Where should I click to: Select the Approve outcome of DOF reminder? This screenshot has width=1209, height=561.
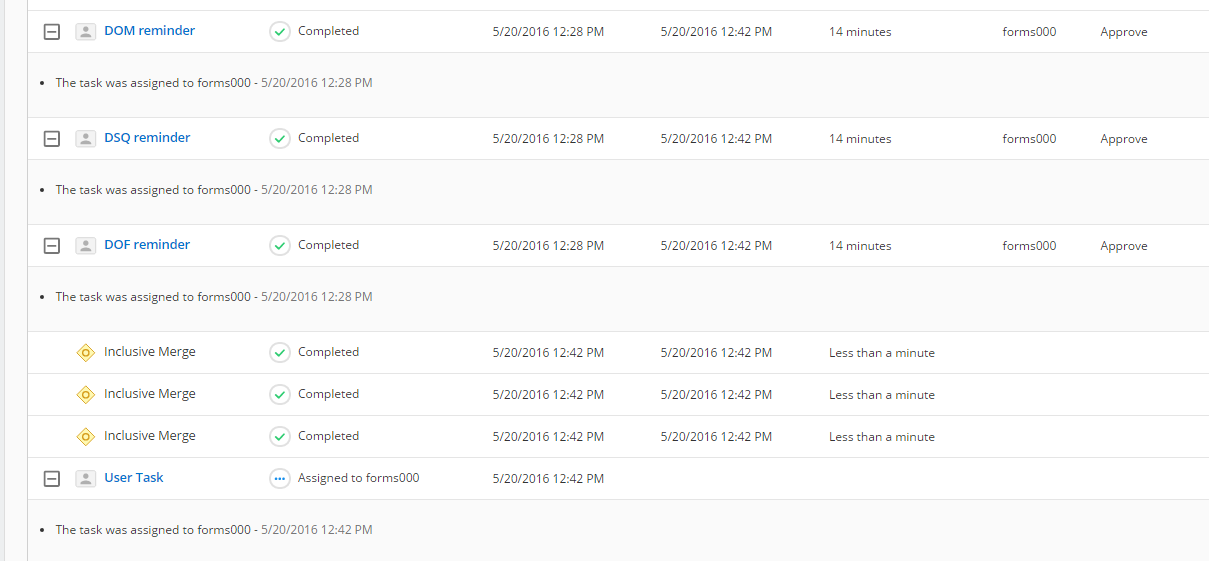[x=1124, y=246]
